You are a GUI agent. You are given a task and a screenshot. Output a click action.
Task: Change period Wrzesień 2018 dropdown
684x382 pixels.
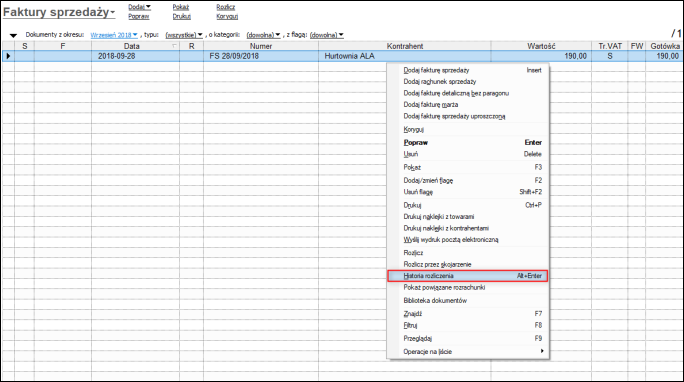point(114,35)
